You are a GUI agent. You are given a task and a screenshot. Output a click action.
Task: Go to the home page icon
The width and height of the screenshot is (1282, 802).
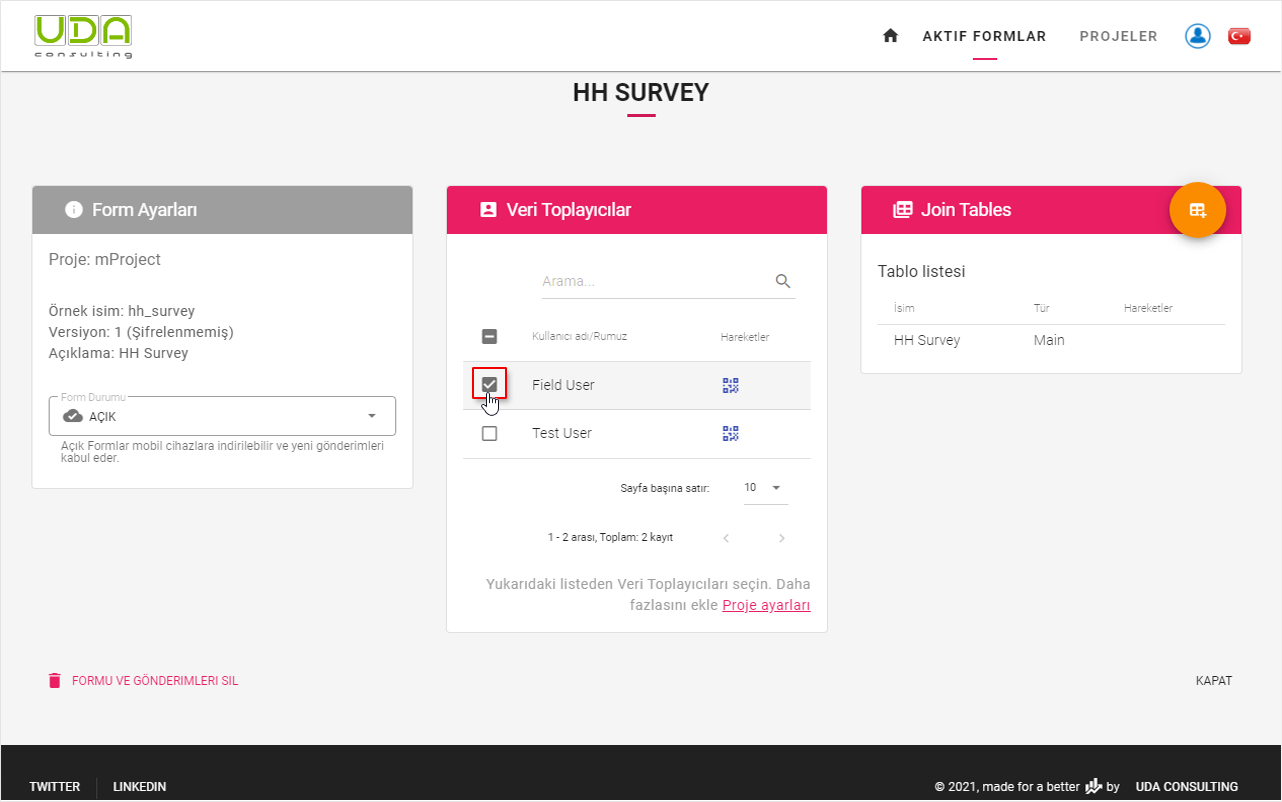point(890,36)
